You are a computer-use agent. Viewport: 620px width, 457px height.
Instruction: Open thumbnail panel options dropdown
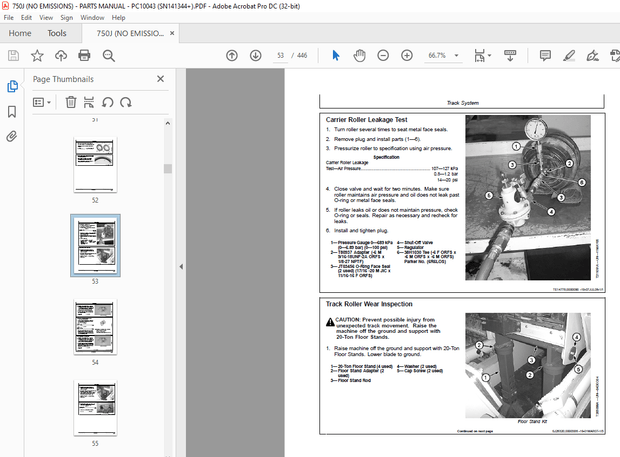[x=42, y=102]
